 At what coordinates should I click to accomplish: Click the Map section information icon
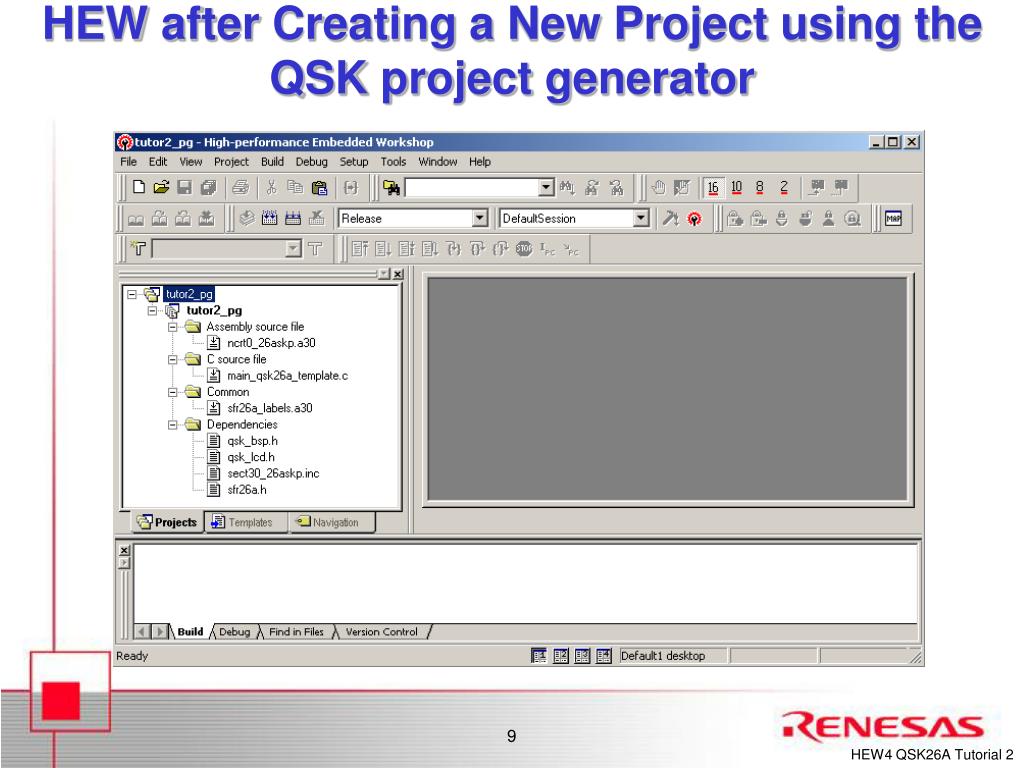(893, 218)
